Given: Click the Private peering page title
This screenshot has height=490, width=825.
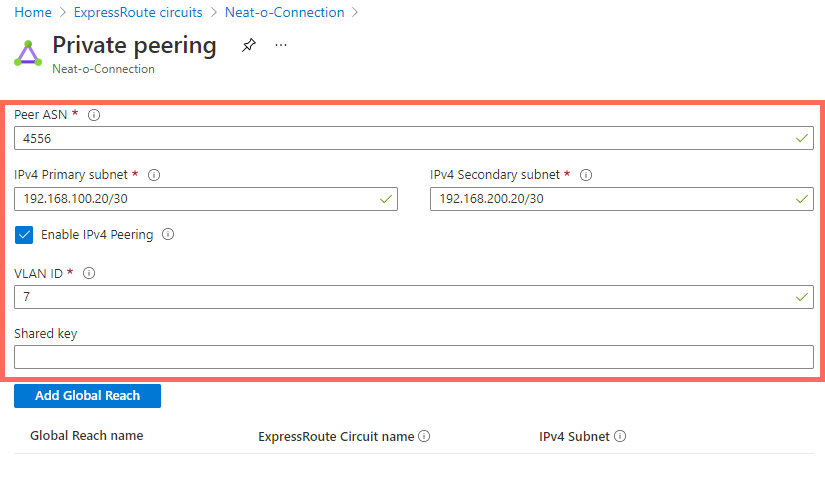Looking at the screenshot, I should (134, 46).
